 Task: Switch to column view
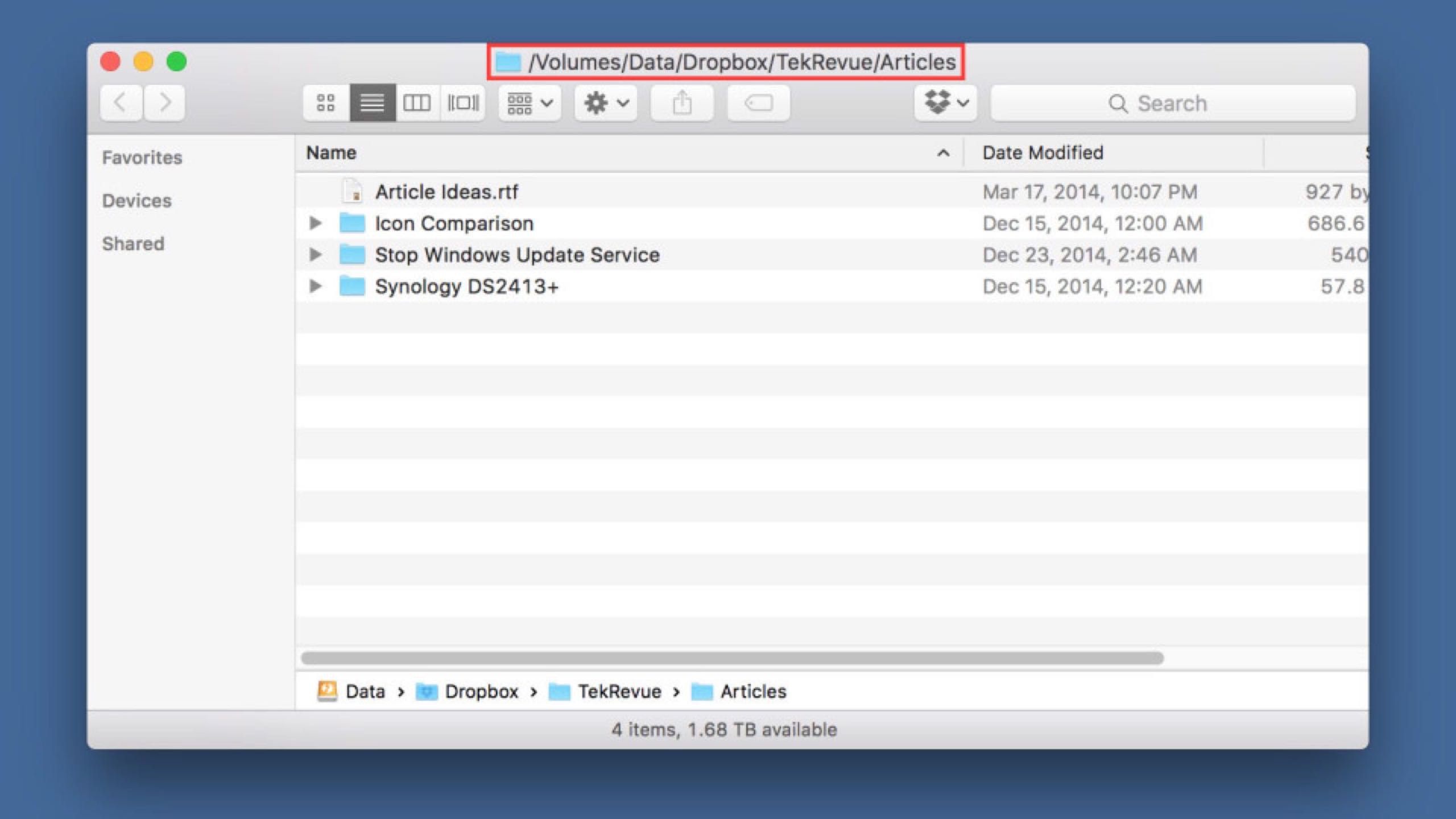417,103
